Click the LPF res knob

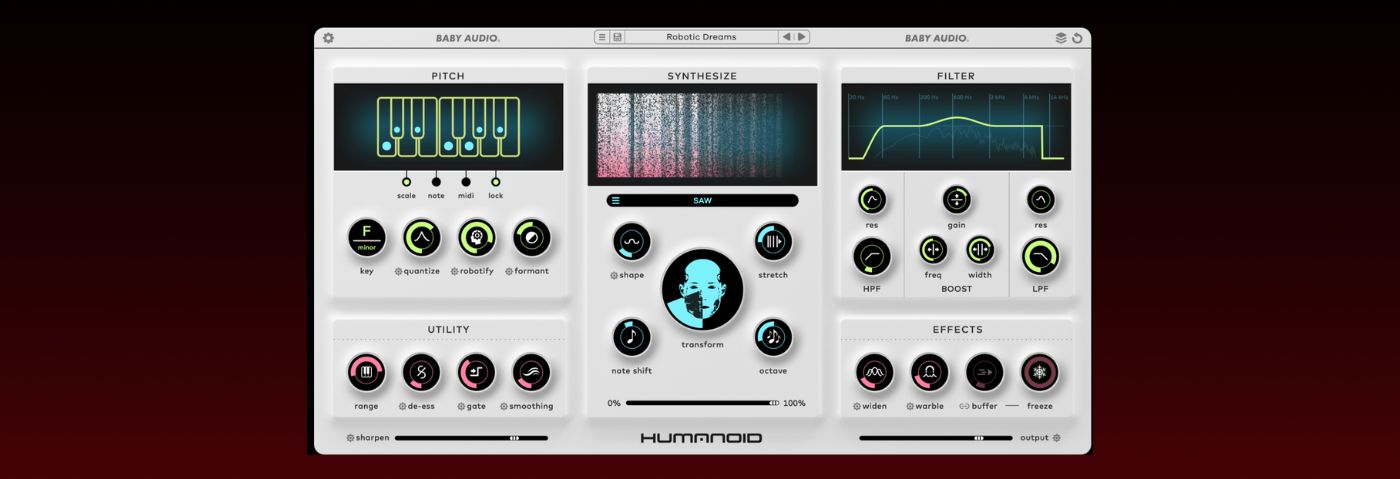click(x=1041, y=200)
